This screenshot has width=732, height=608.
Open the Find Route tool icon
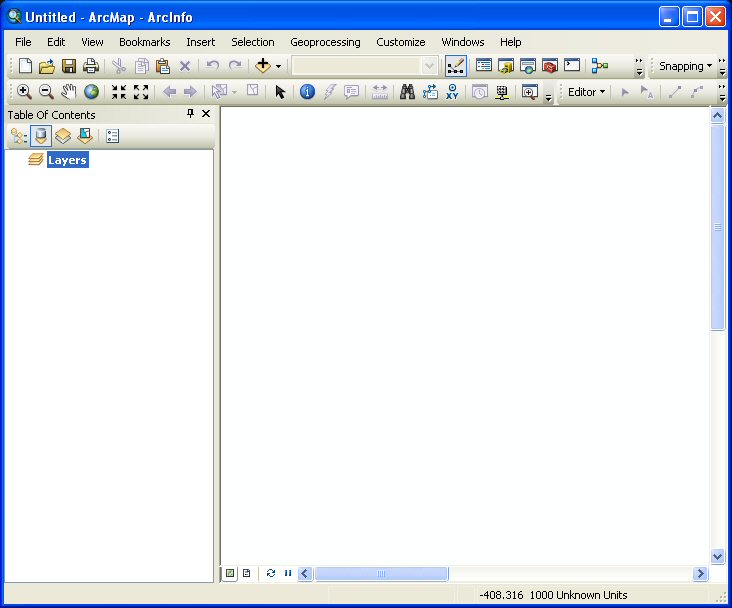click(x=430, y=92)
